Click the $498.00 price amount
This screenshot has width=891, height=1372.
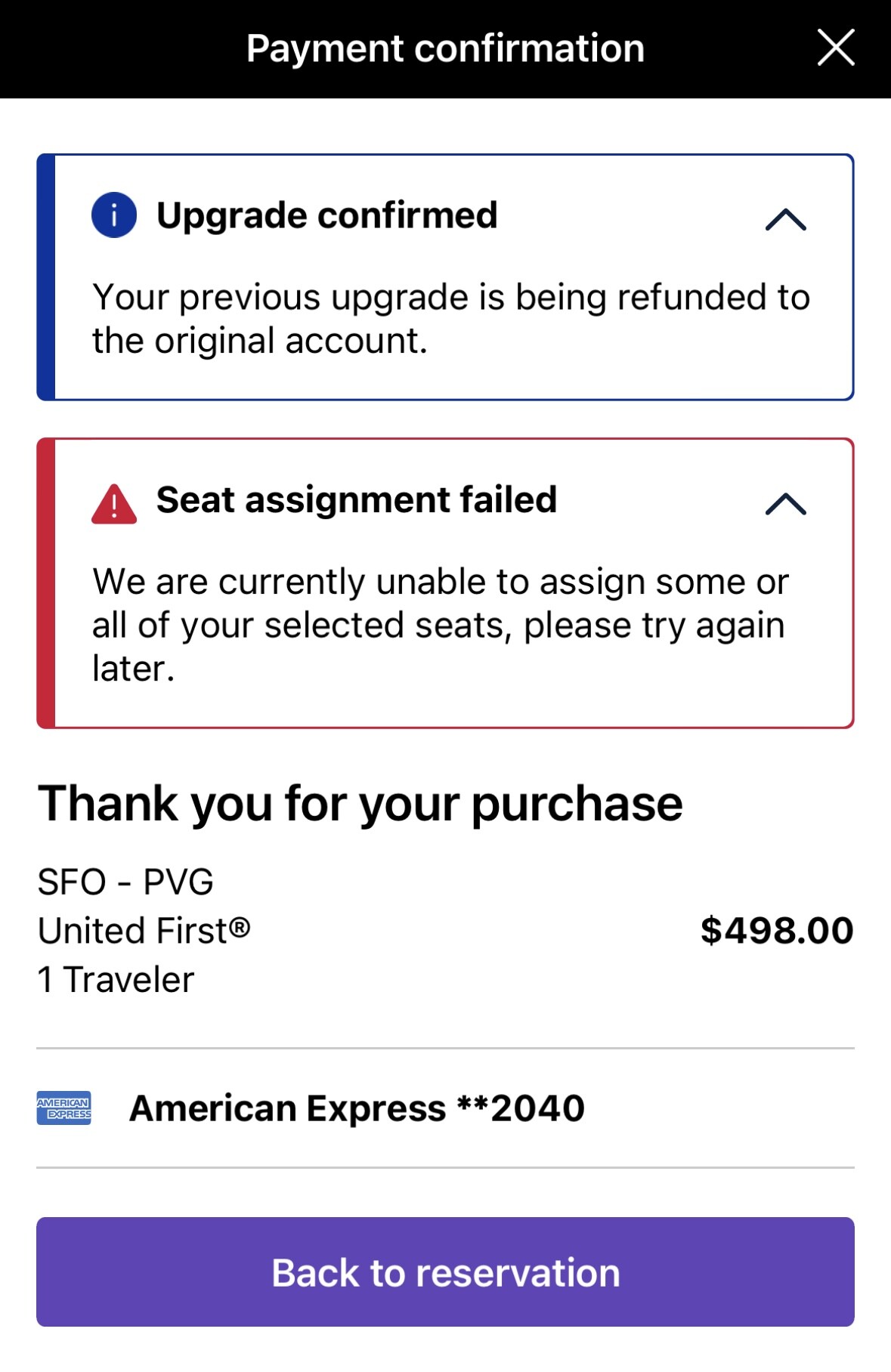[777, 931]
